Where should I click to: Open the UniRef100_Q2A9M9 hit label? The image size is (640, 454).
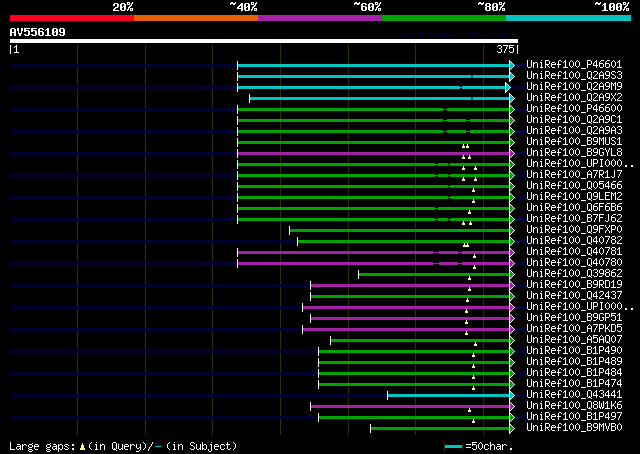point(574,87)
